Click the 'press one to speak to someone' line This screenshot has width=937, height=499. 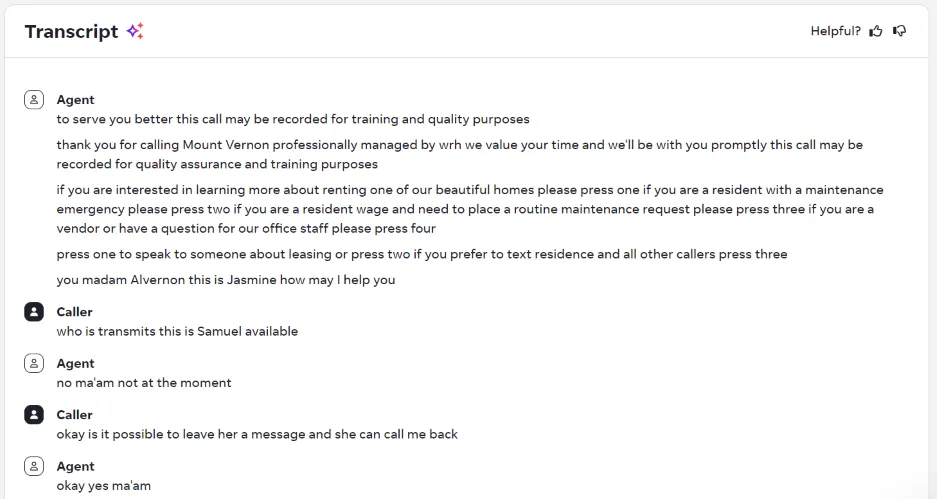pyautogui.click(x=422, y=254)
